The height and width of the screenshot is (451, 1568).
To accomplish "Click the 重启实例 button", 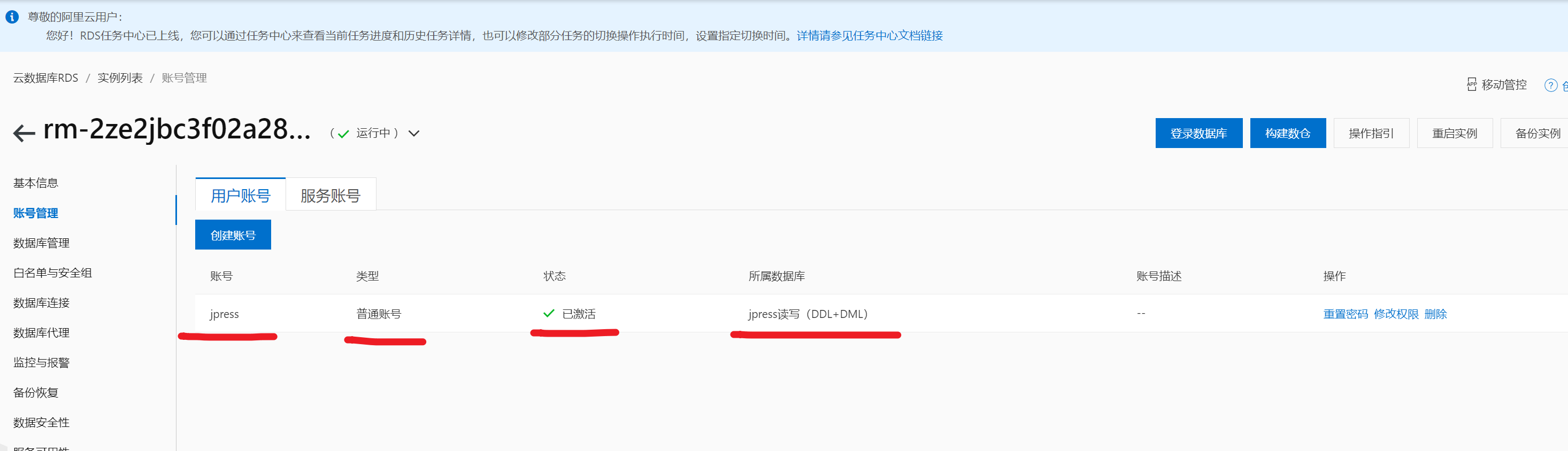I will tap(1454, 133).
